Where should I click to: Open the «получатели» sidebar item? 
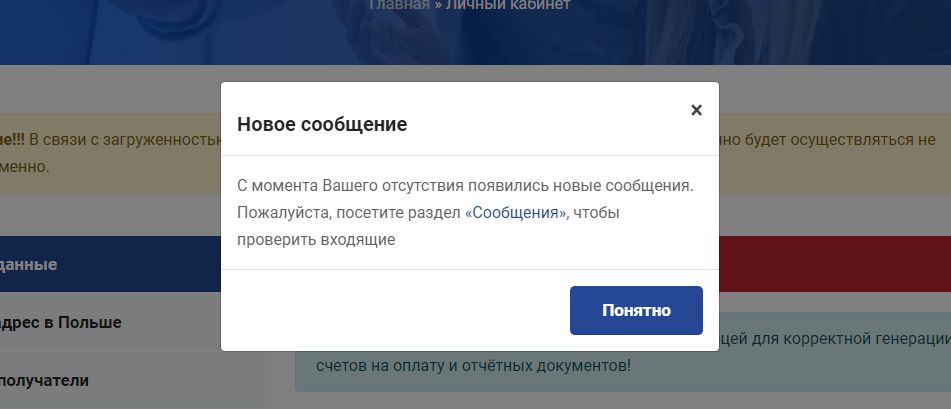point(44,380)
